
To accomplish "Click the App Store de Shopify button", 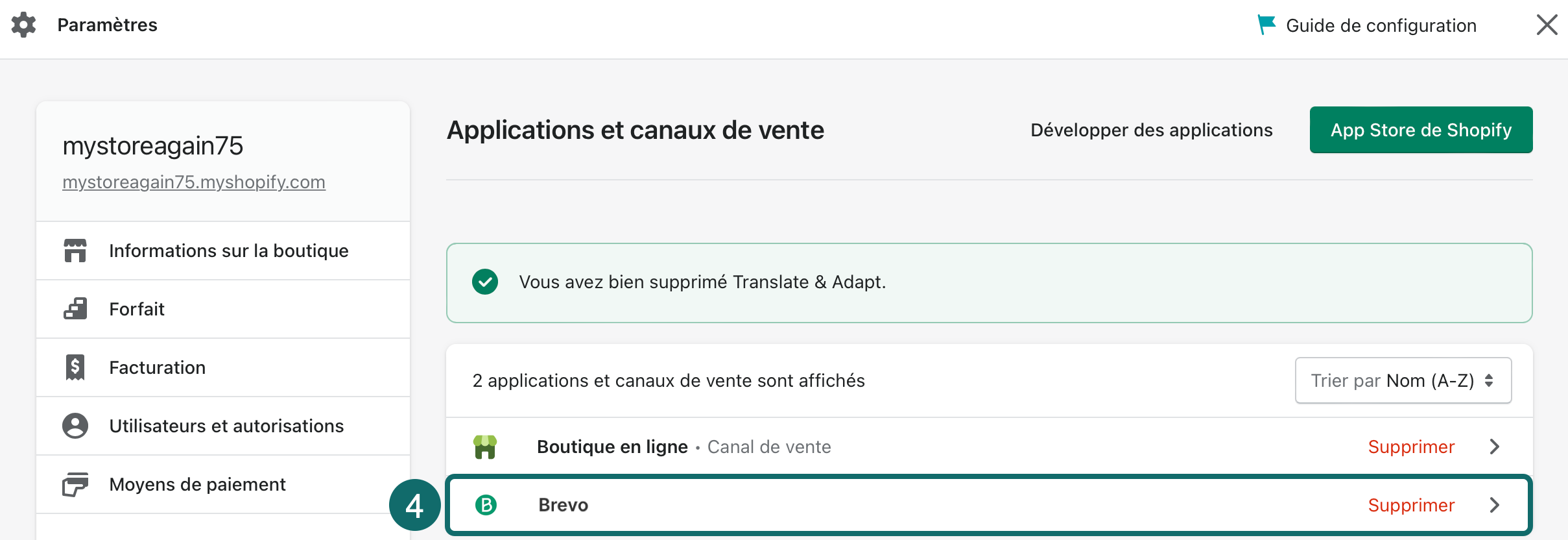I will pyautogui.click(x=1421, y=130).
